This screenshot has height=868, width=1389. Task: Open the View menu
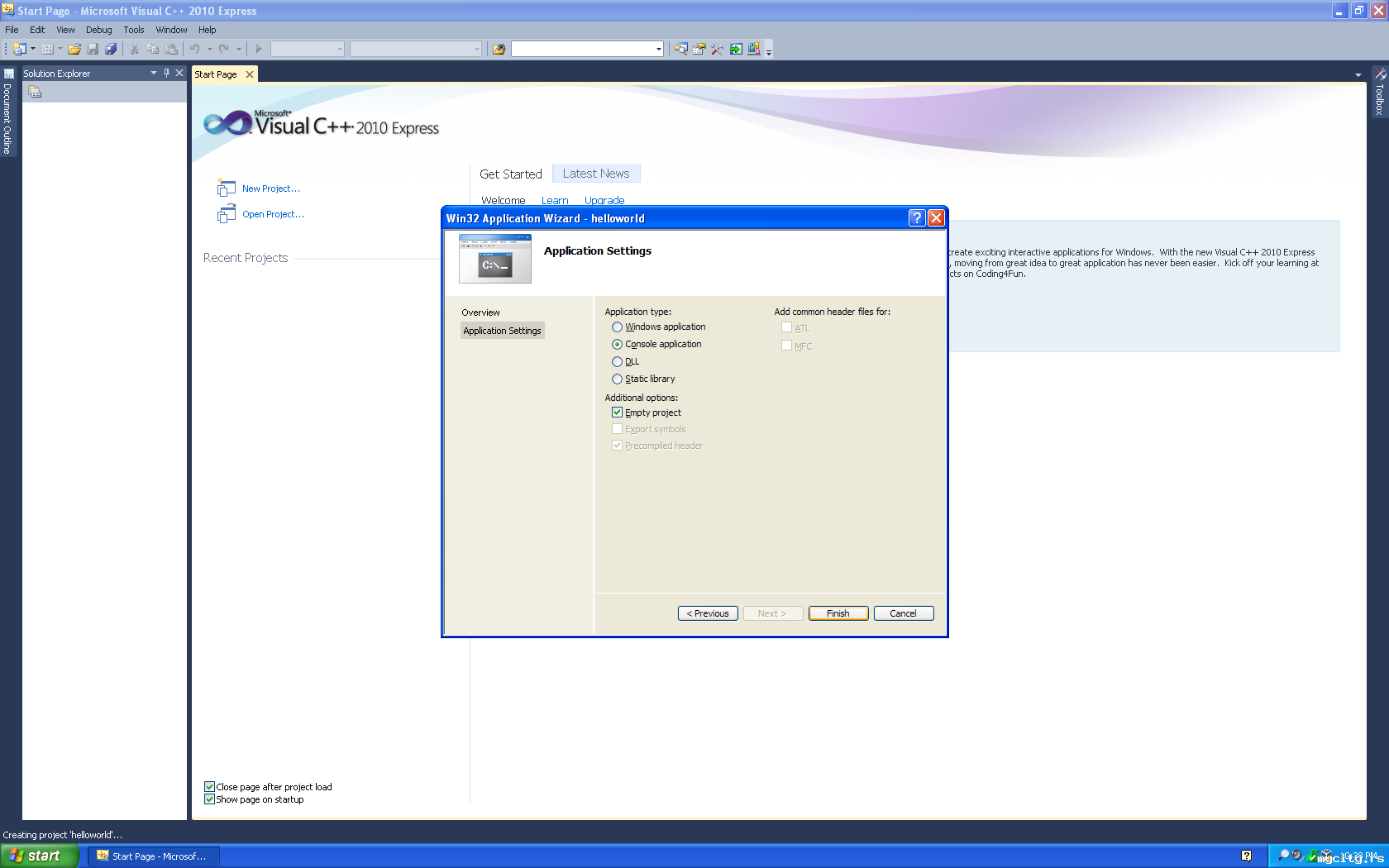coord(65,30)
